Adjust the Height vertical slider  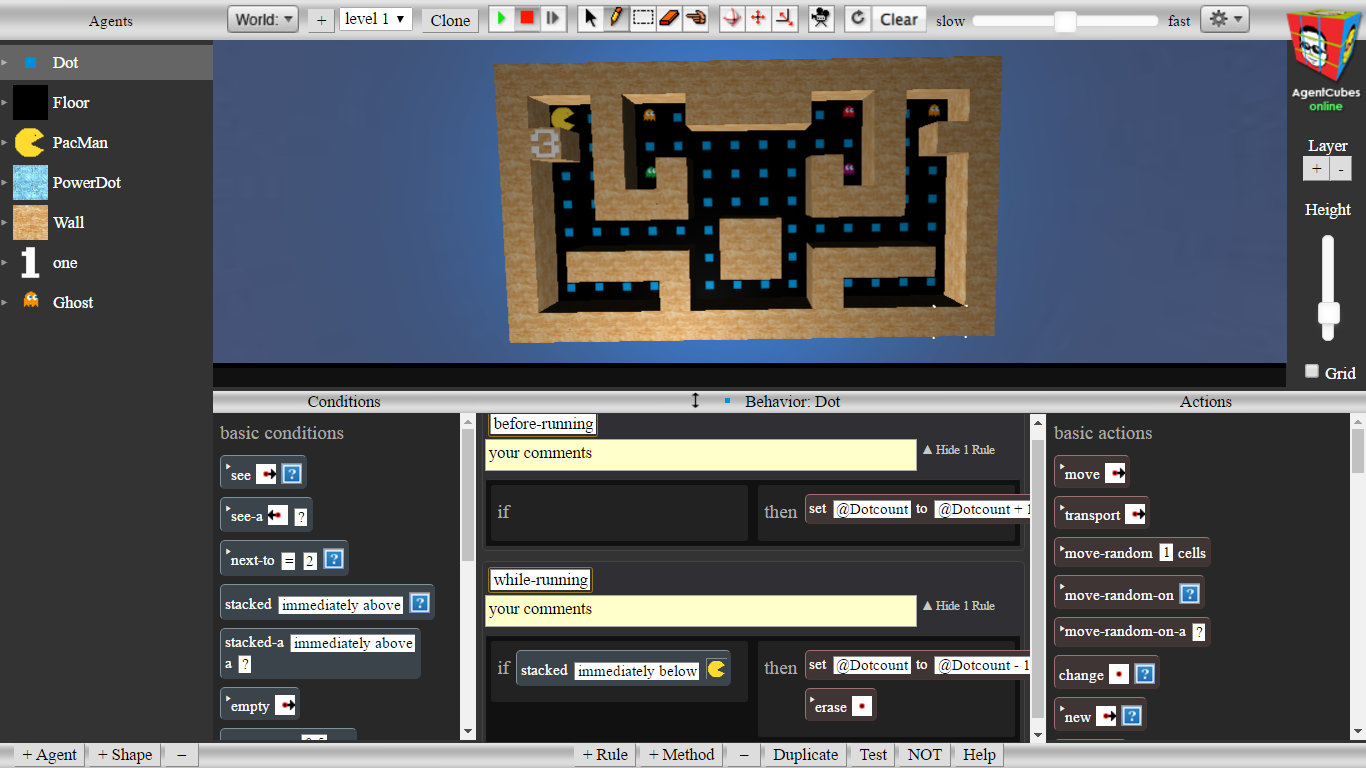click(1328, 288)
